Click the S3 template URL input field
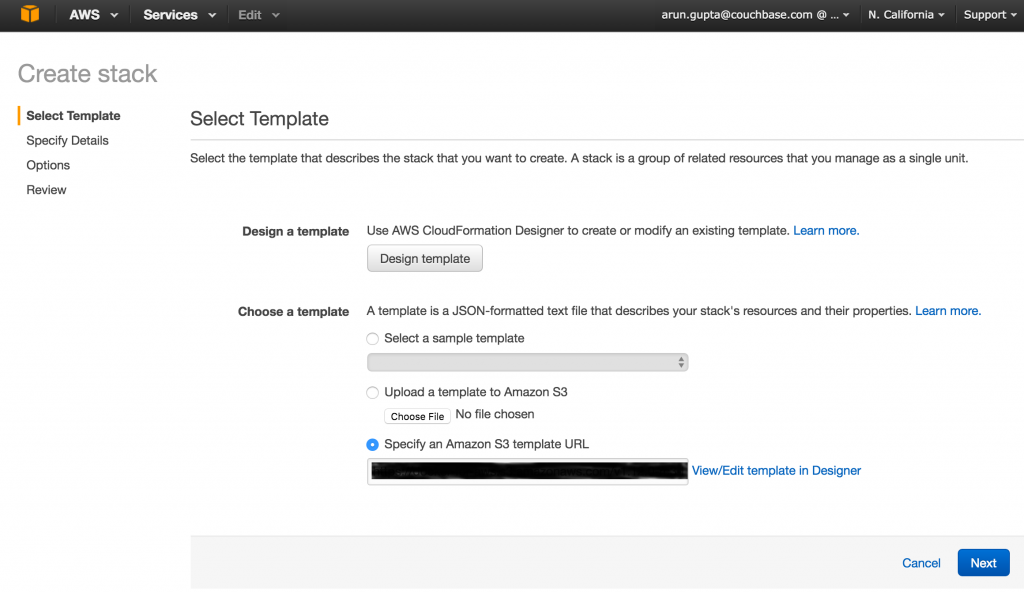This screenshot has height=593, width=1024. click(x=528, y=471)
